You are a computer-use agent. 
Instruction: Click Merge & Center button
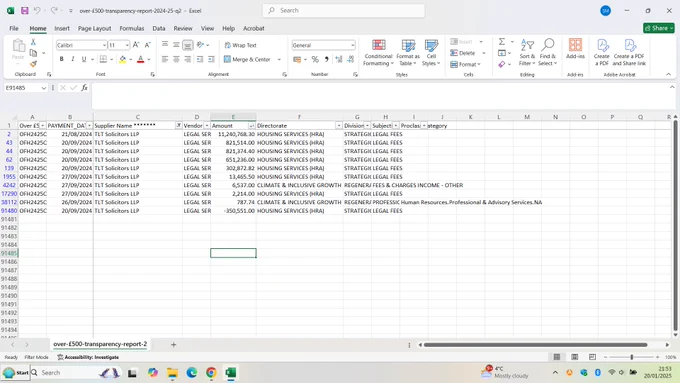pos(247,59)
